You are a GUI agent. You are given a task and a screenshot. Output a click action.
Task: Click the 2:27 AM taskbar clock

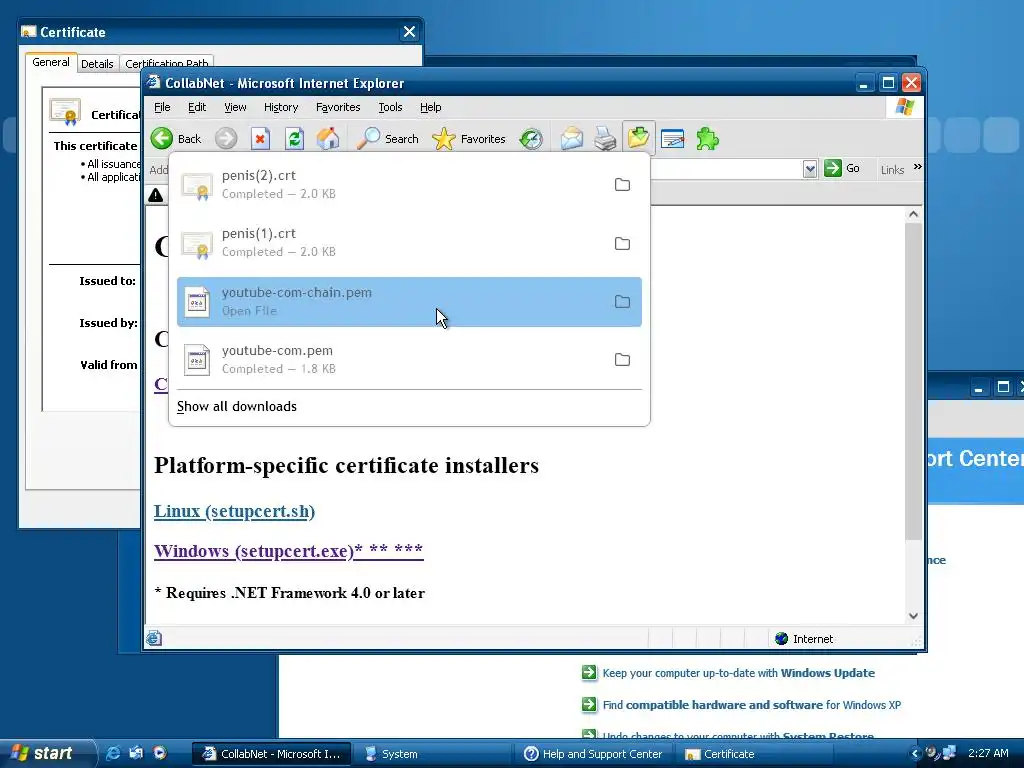[988, 753]
